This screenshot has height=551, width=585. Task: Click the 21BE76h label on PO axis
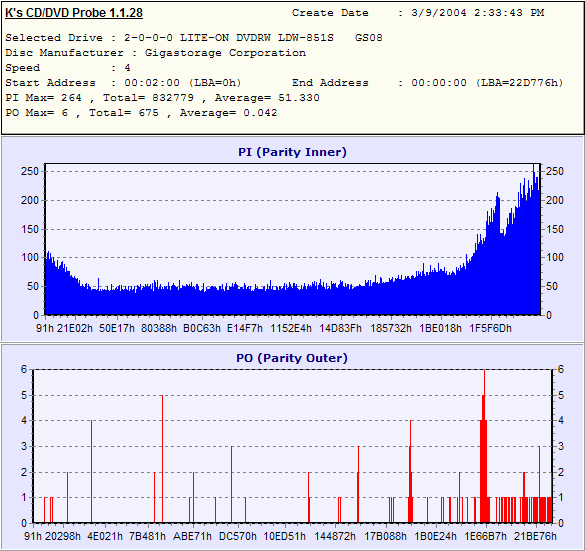pyautogui.click(x=535, y=536)
